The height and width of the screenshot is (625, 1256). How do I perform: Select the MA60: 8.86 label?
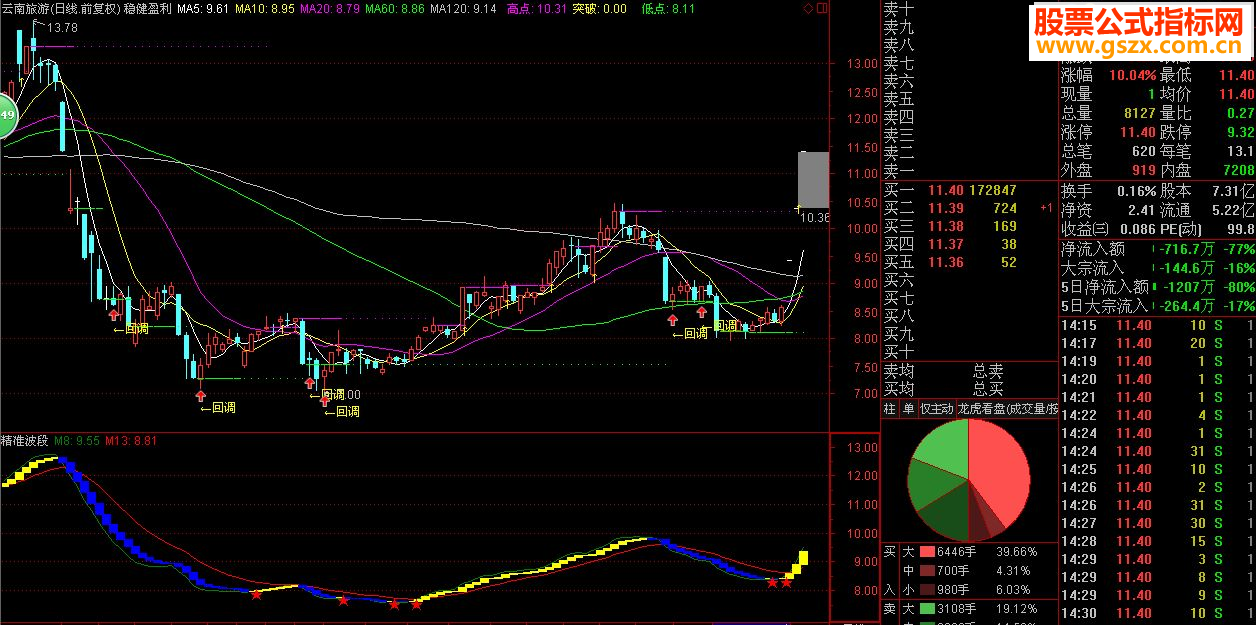coord(394,8)
